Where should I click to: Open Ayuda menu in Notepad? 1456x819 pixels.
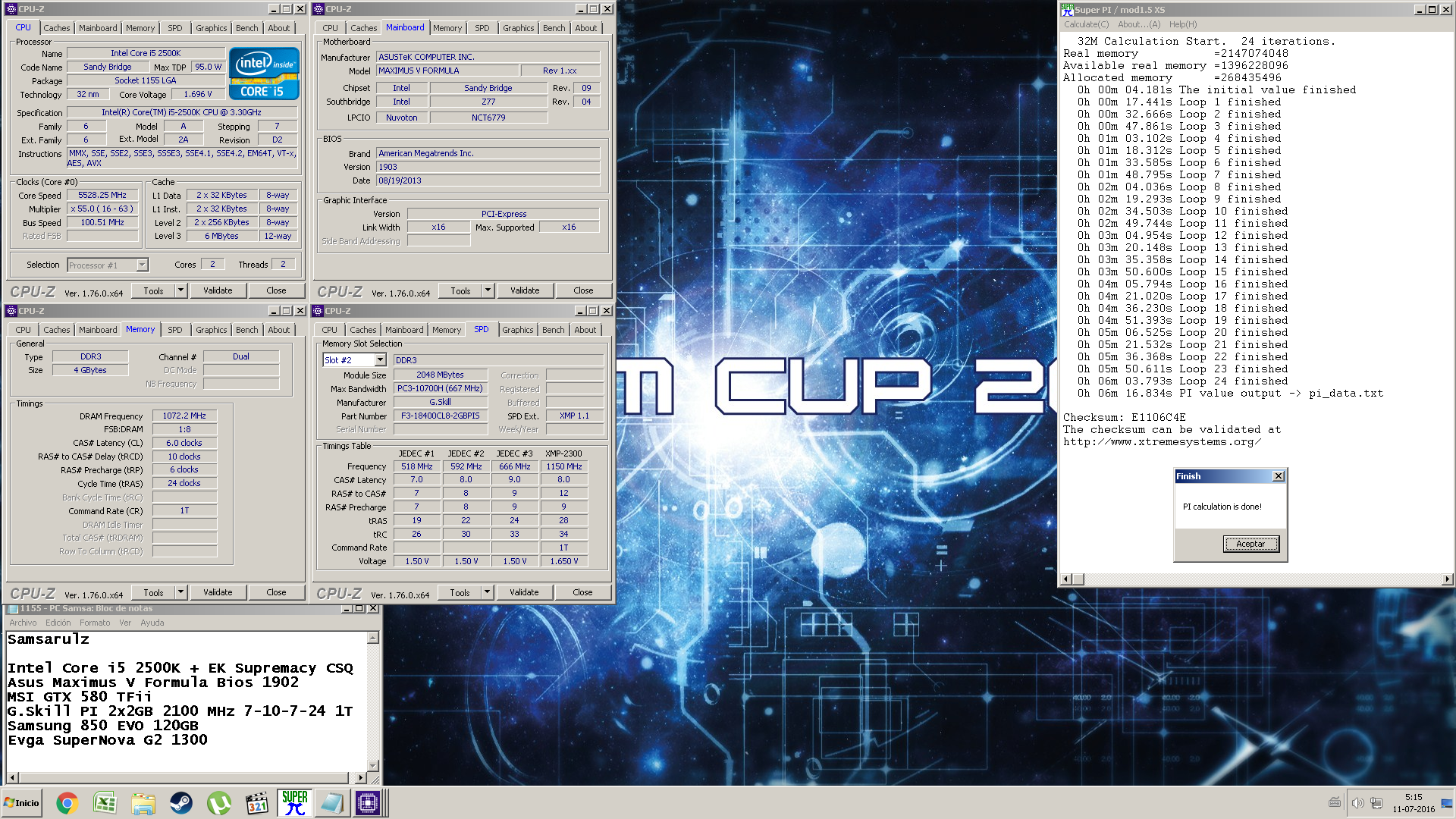point(152,623)
